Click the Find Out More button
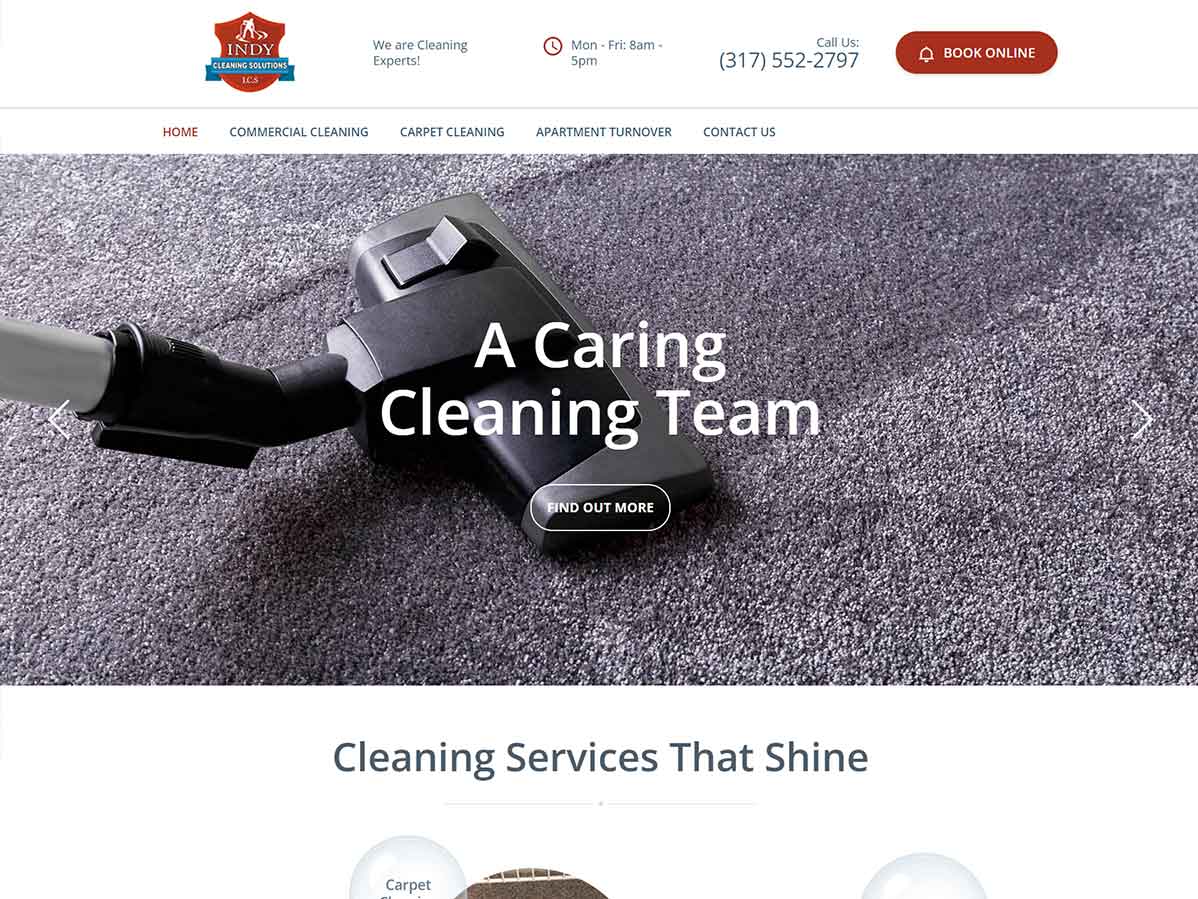Image resolution: width=1198 pixels, height=899 pixels. [600, 507]
